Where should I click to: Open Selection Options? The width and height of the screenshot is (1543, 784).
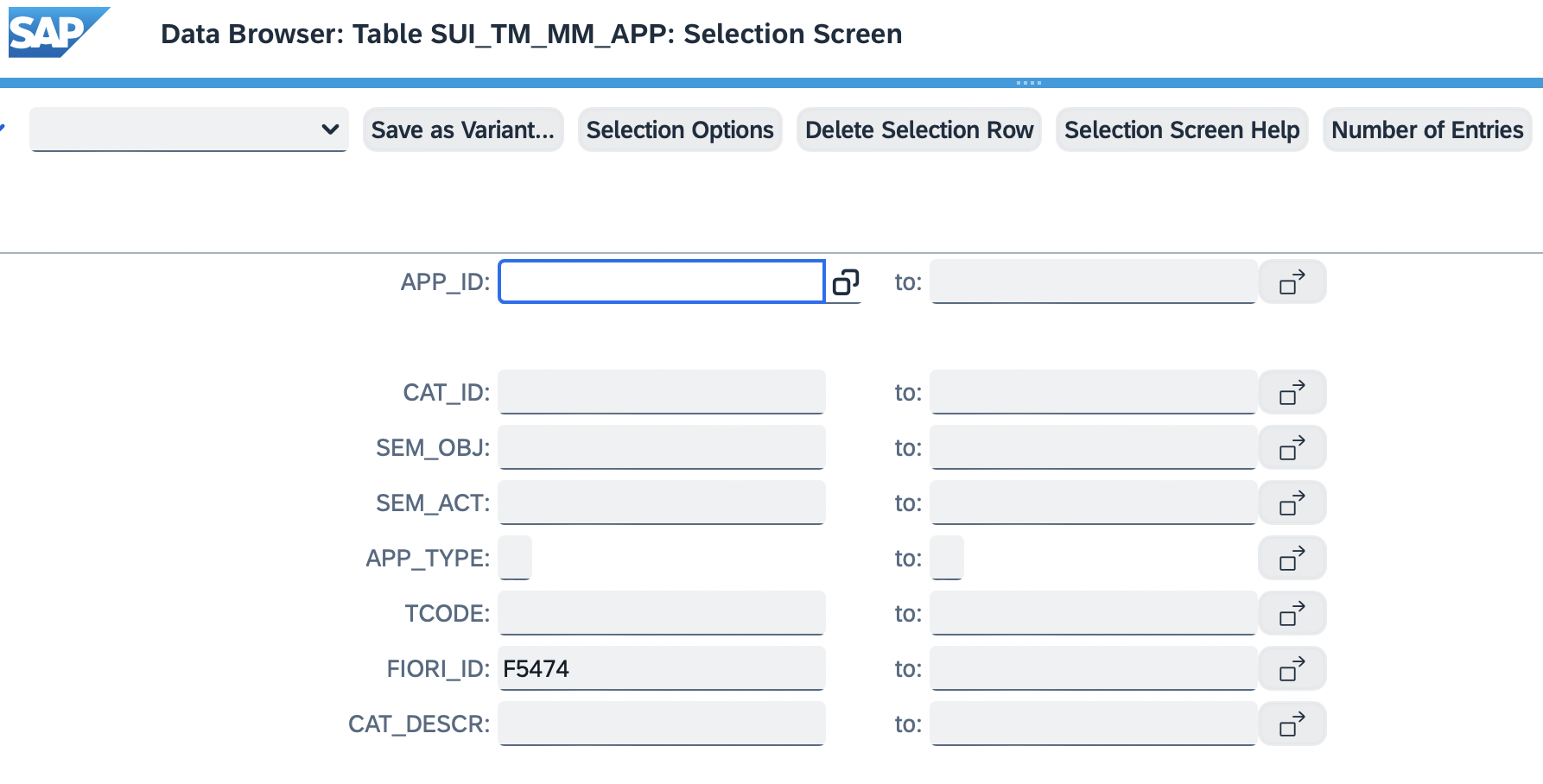point(680,130)
